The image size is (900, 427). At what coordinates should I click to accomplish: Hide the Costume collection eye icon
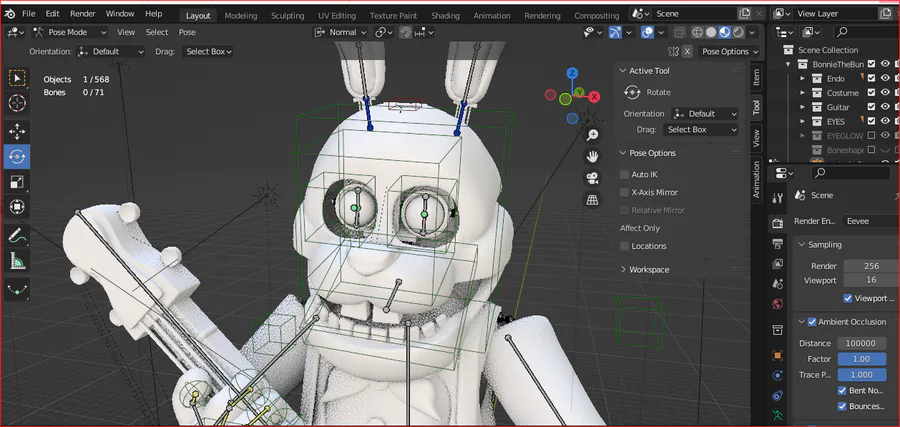click(886, 92)
